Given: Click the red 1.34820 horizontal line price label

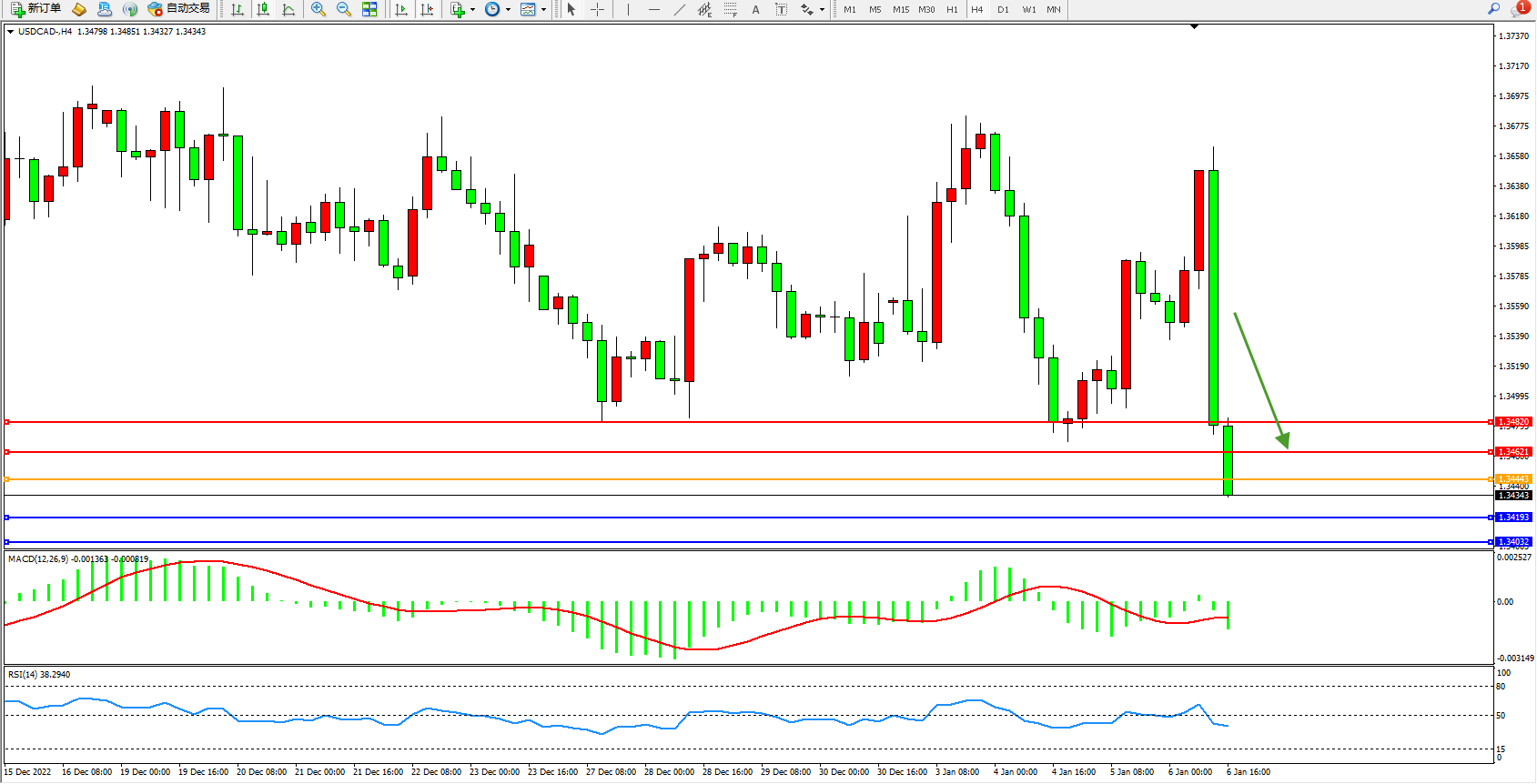Looking at the screenshot, I should tap(1513, 422).
